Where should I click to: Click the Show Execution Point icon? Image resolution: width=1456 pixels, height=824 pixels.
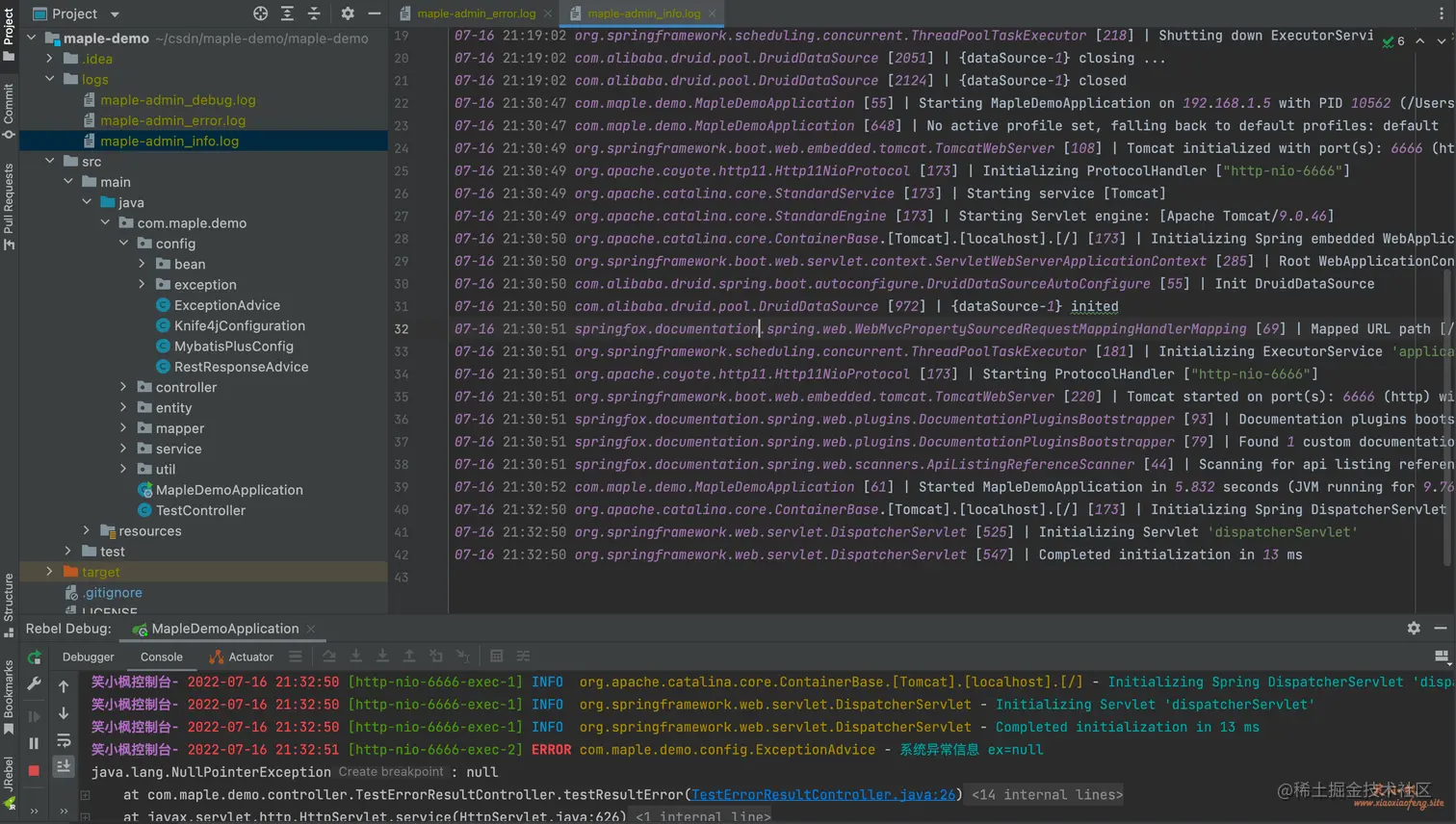click(296, 657)
